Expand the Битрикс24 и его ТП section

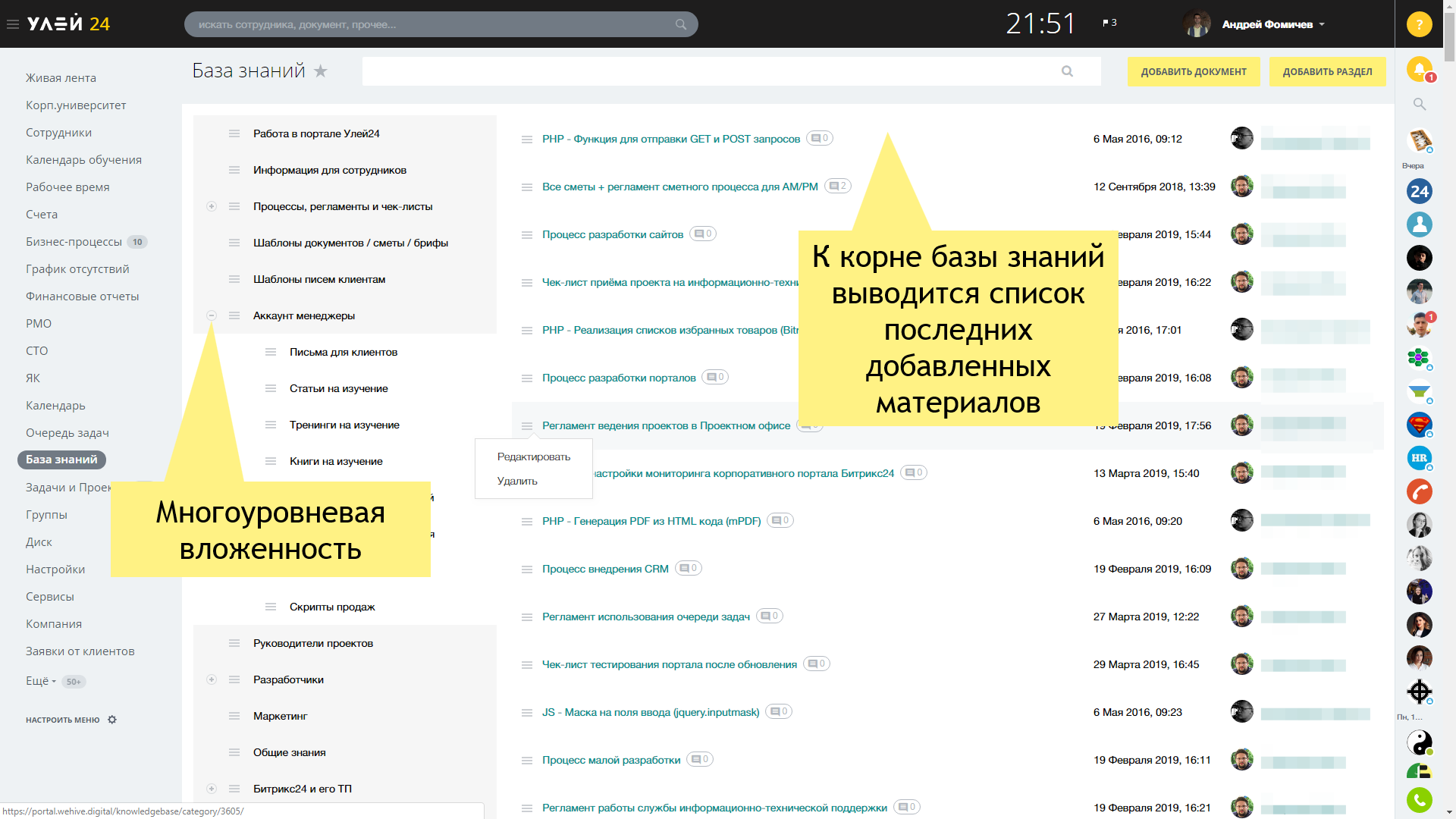click(x=211, y=789)
